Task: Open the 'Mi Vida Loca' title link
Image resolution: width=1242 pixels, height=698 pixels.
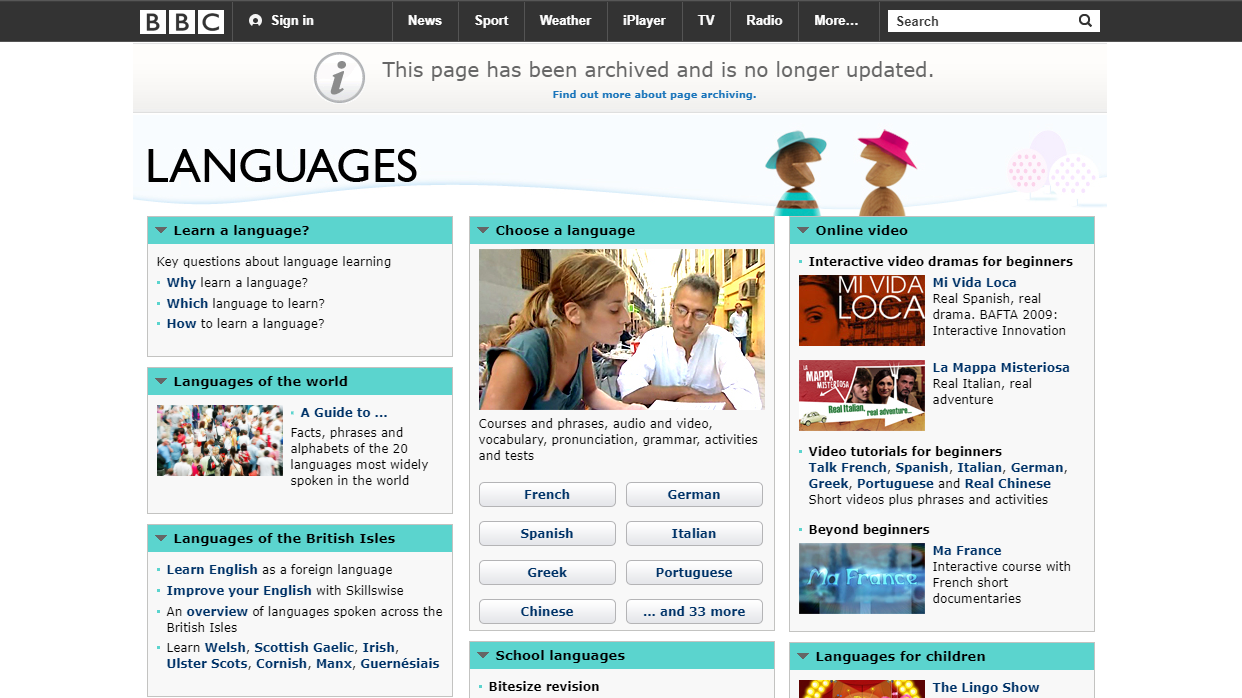Action: point(975,283)
